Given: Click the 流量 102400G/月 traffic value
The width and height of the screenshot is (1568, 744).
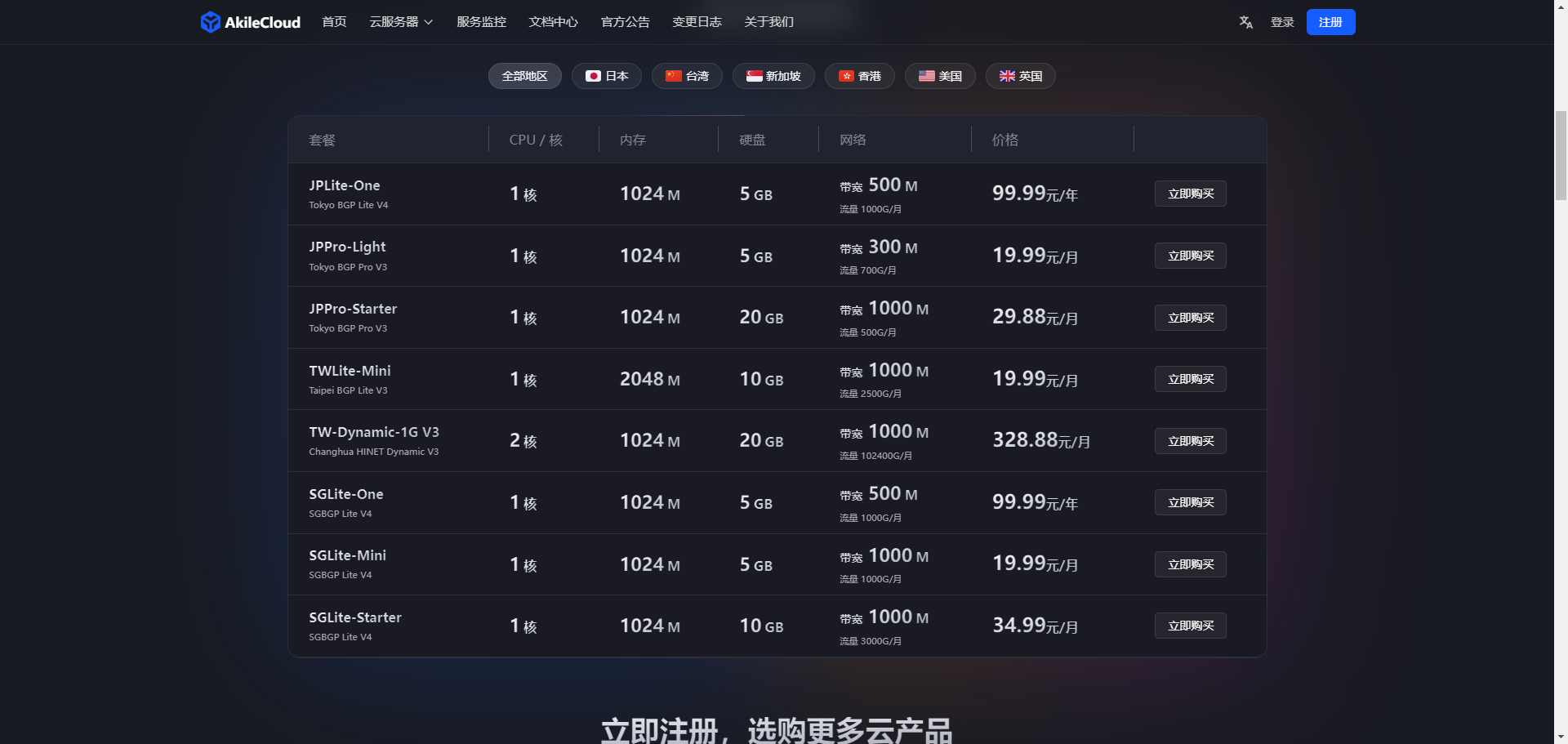Looking at the screenshot, I should tap(875, 456).
